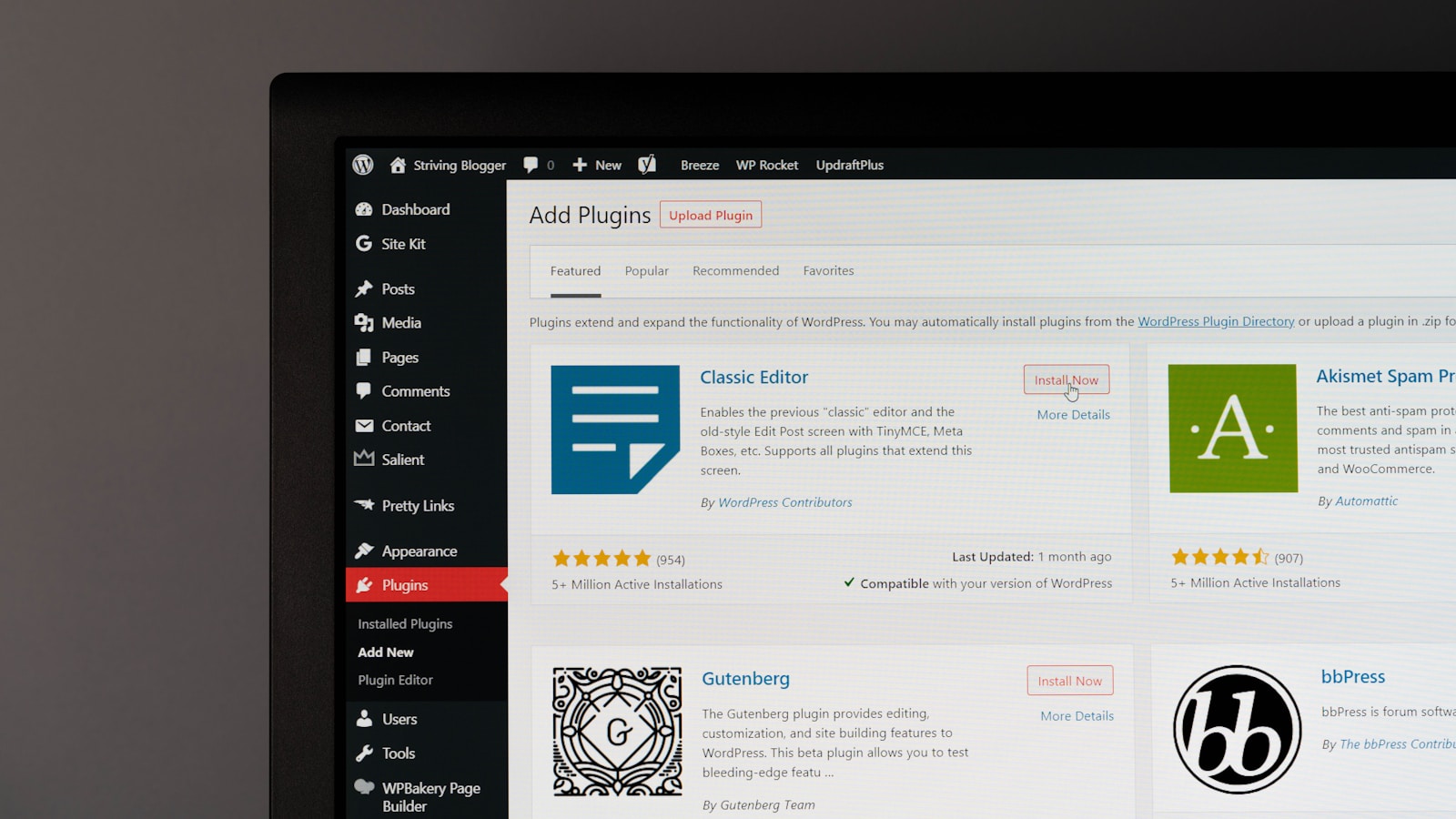This screenshot has width=1456, height=819.
Task: Click 'By Gutenberg Team' text
Action: point(759,805)
